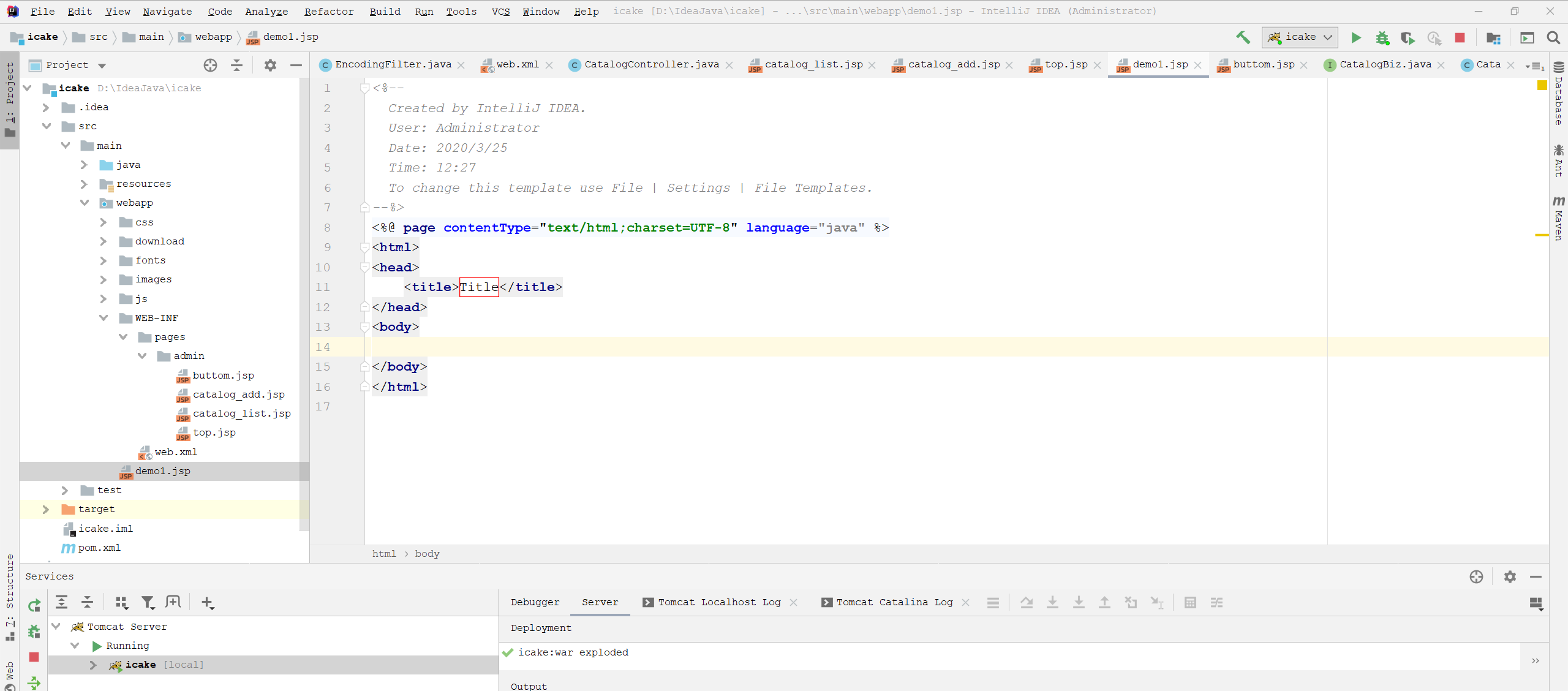Click the yellow inspection status indicator square
The image size is (1568, 691).
(x=1542, y=85)
